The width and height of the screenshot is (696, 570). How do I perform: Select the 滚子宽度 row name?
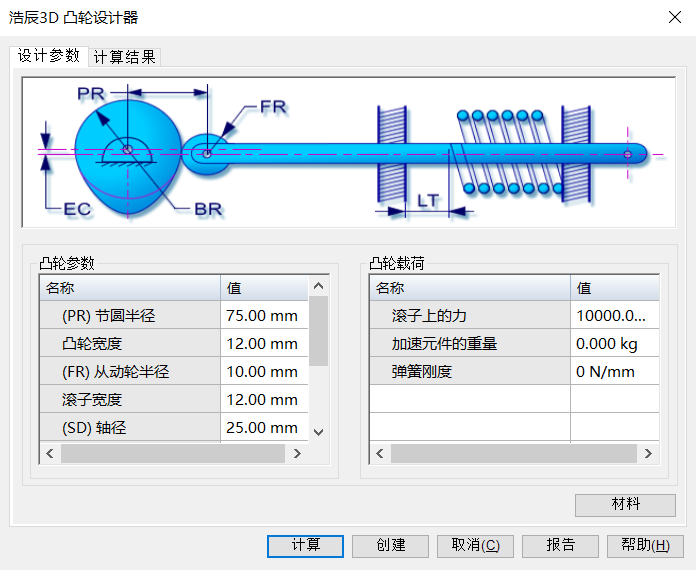tap(130, 399)
